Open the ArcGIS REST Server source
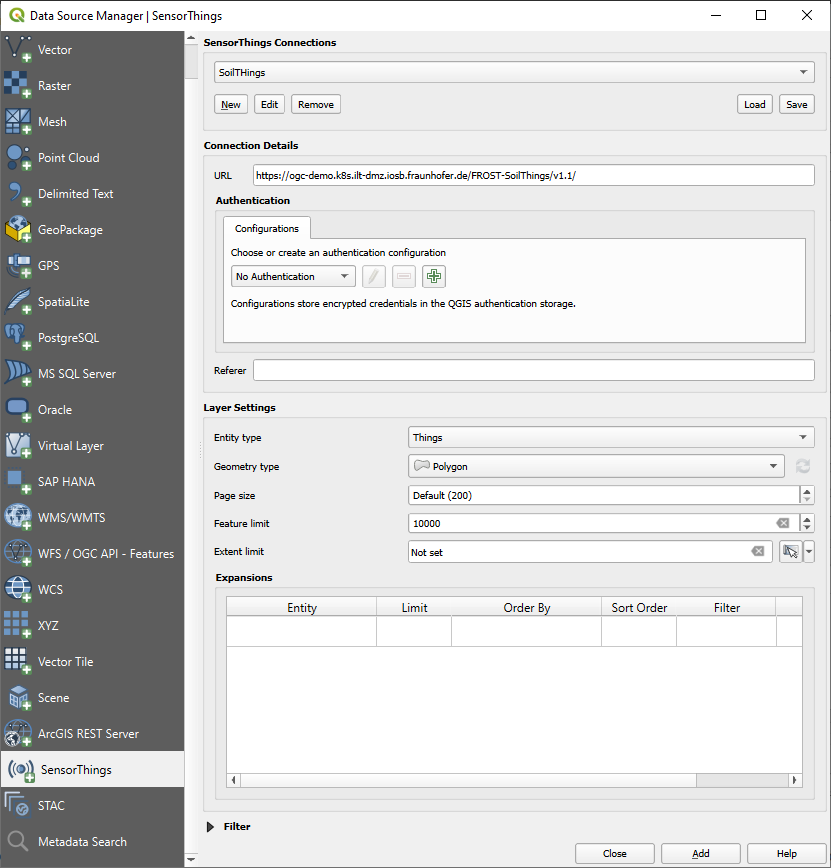This screenshot has height=868, width=831. (x=88, y=734)
